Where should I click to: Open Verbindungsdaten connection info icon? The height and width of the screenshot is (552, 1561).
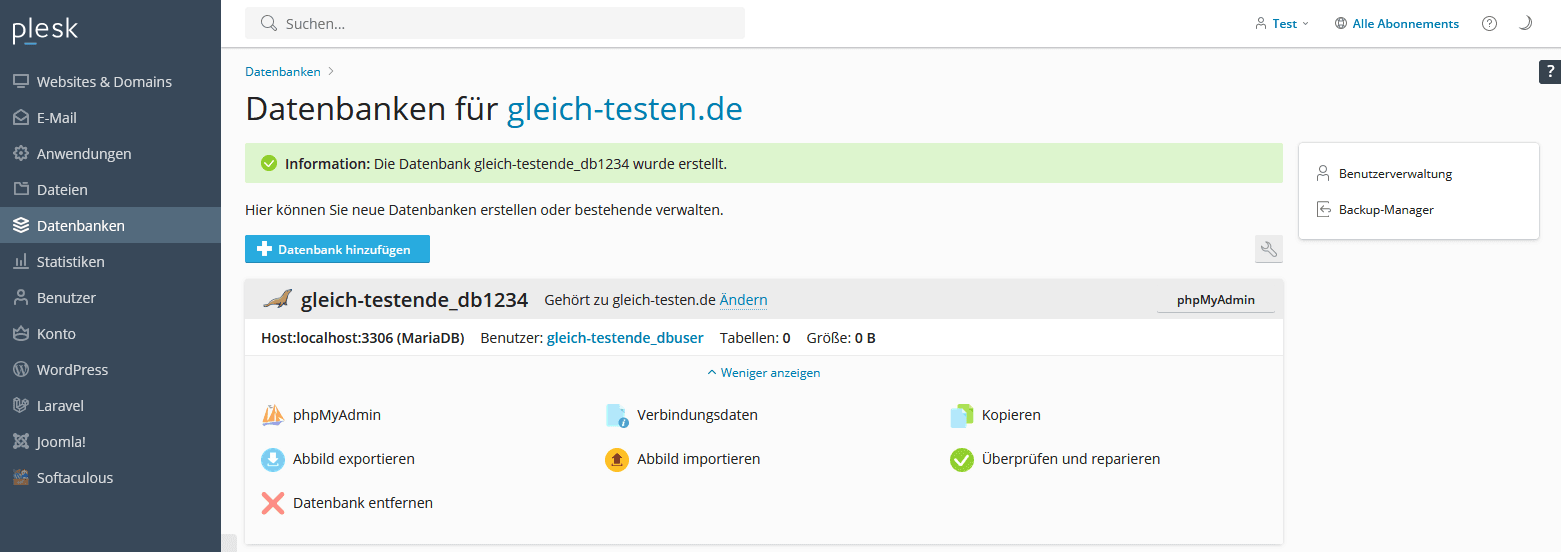617,415
